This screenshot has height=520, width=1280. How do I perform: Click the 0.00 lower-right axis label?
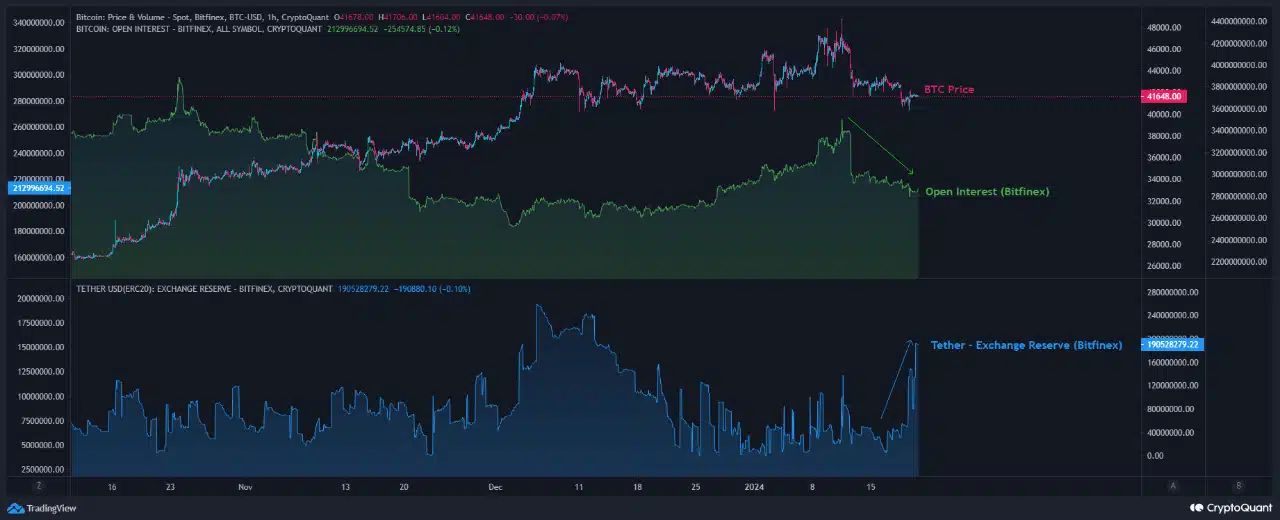pos(1155,456)
